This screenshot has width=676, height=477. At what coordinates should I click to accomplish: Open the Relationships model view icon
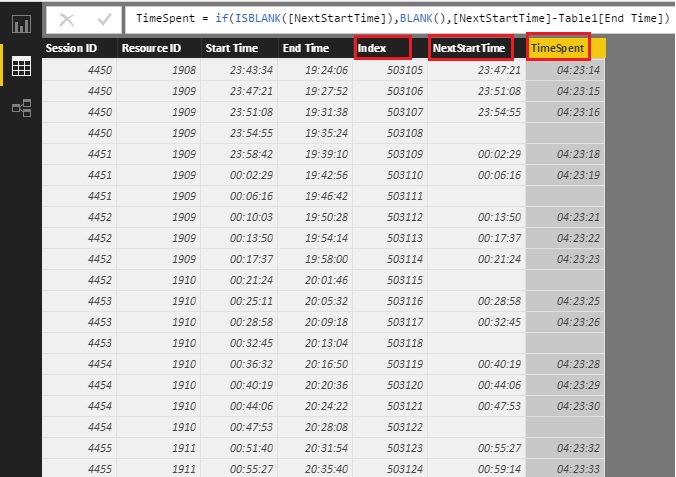click(x=21, y=108)
